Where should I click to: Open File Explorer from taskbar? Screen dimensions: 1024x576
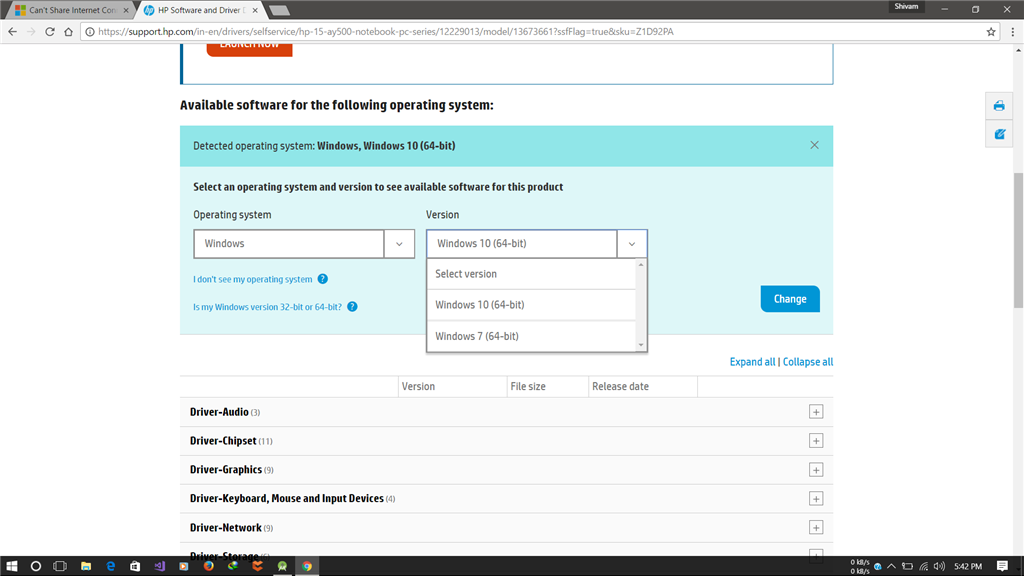(x=86, y=566)
